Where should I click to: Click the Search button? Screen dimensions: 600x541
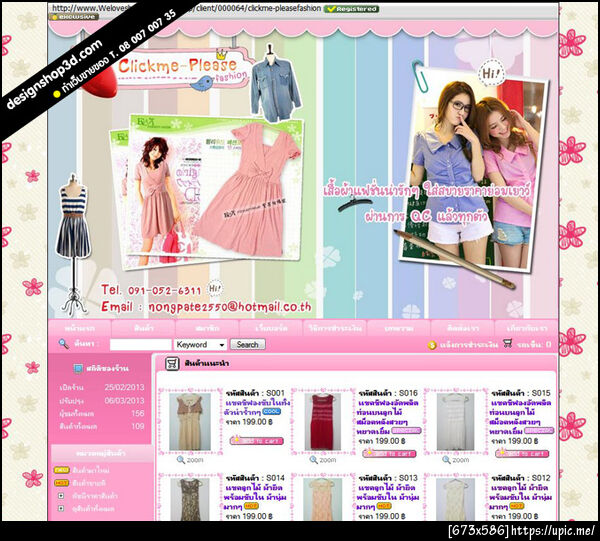pos(248,345)
